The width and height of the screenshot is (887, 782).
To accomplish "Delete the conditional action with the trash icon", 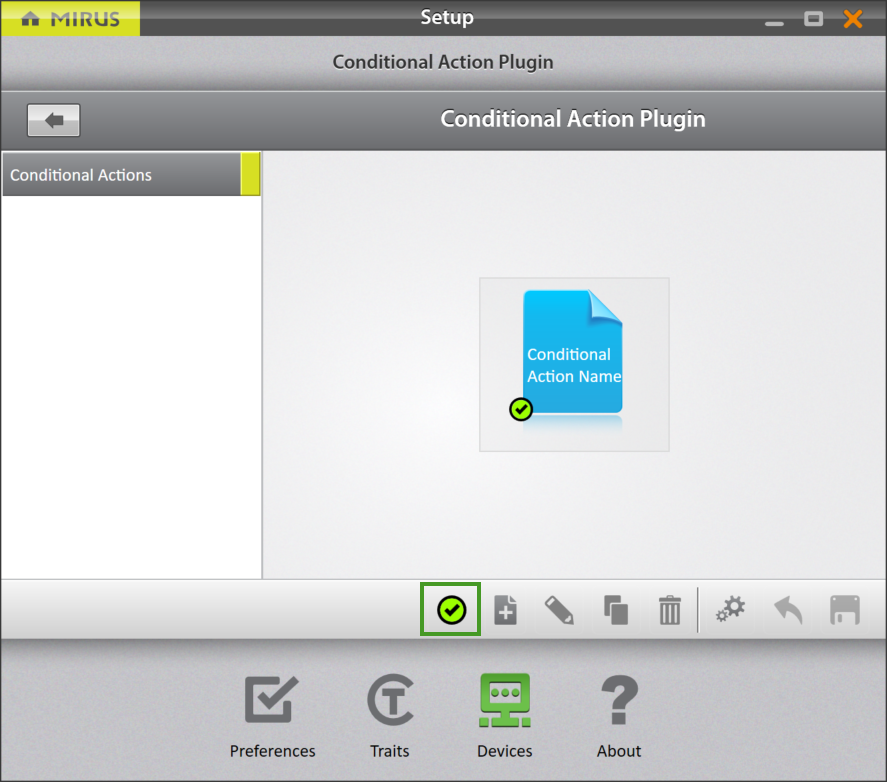I will (x=670, y=609).
